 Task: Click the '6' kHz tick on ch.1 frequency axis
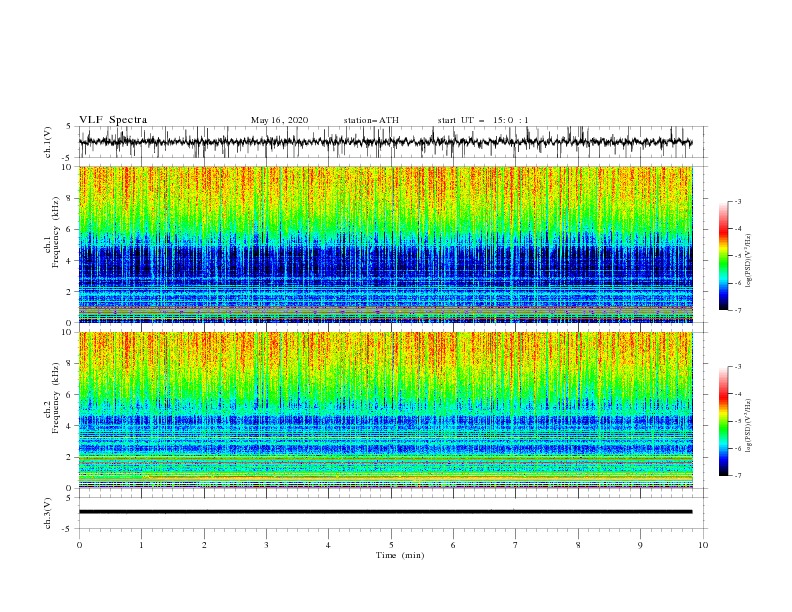(70, 230)
